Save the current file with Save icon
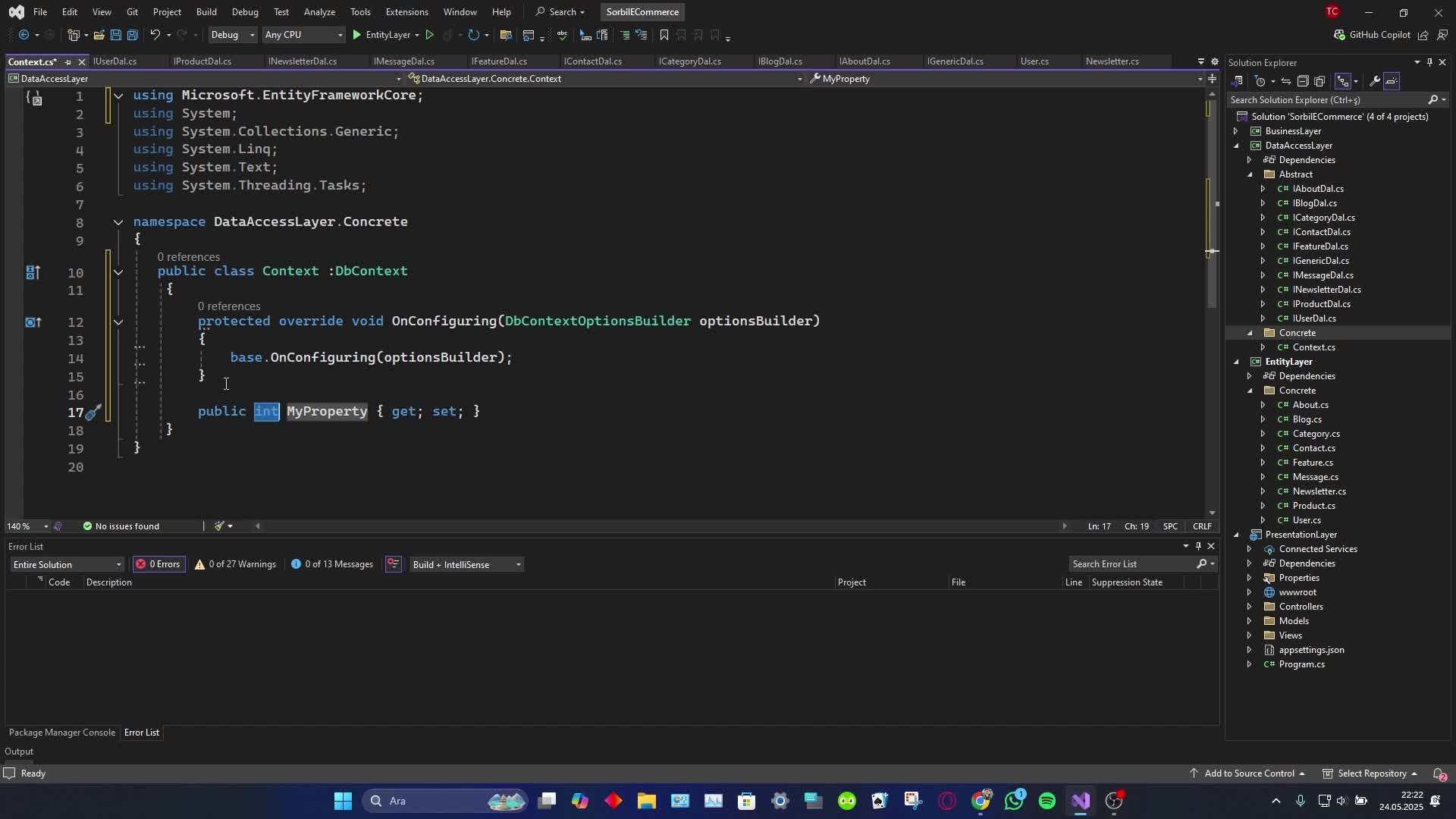The height and width of the screenshot is (819, 1456). click(115, 35)
